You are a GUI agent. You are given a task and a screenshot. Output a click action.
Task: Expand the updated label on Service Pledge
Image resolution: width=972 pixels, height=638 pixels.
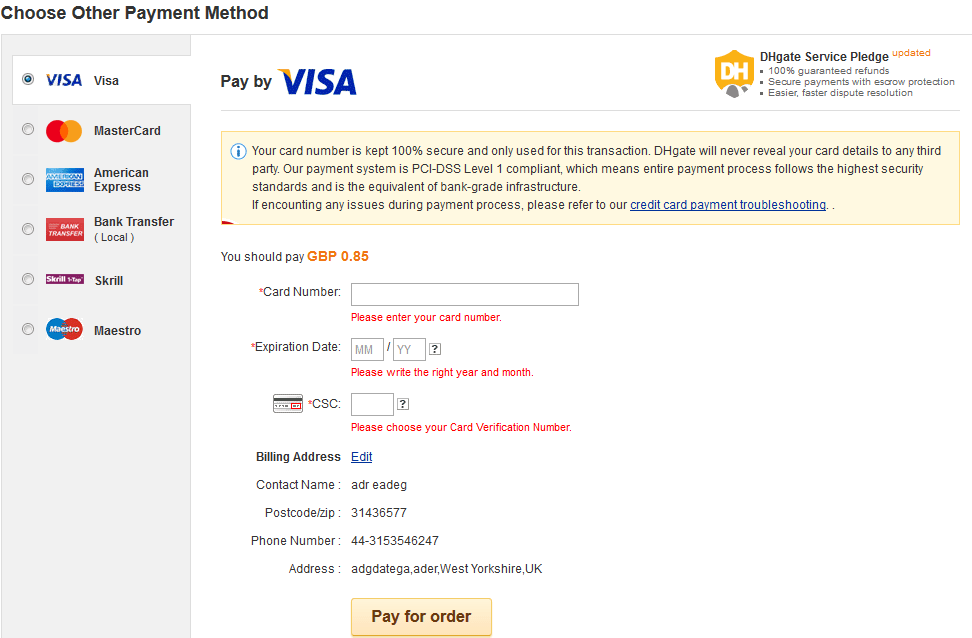click(x=913, y=53)
